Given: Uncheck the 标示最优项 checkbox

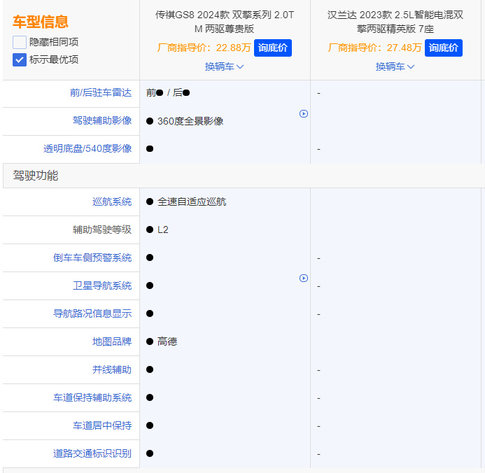Looking at the screenshot, I should point(19,60).
